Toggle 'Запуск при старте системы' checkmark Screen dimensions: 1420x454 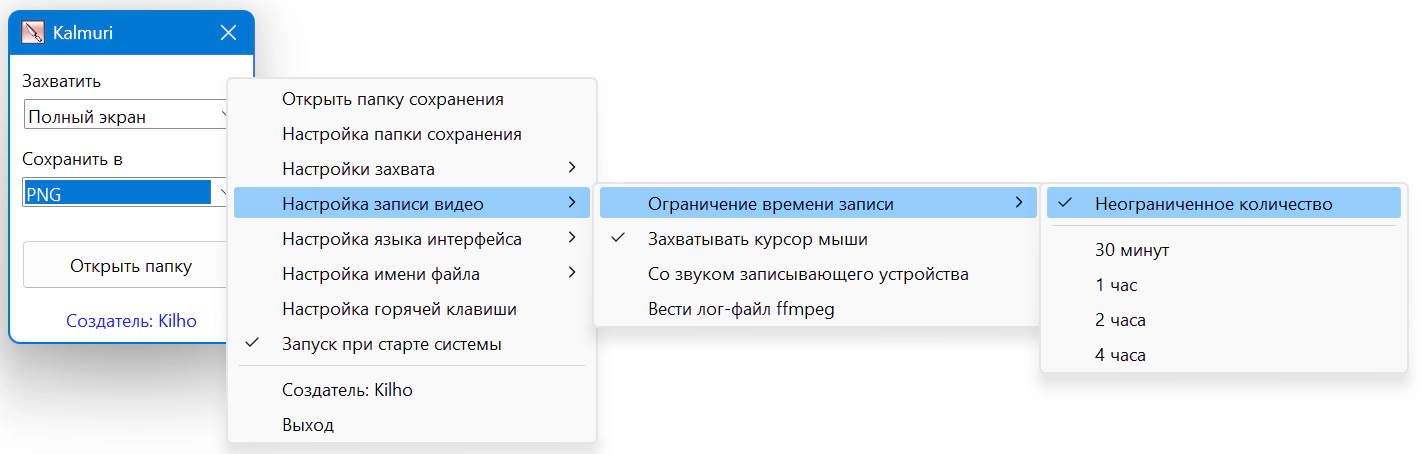pos(391,344)
